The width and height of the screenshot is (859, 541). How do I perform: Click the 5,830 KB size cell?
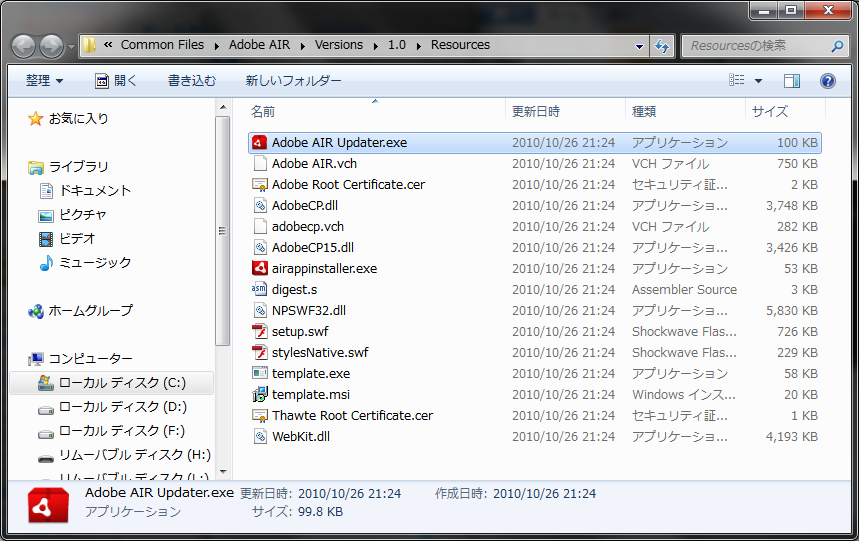pos(792,311)
